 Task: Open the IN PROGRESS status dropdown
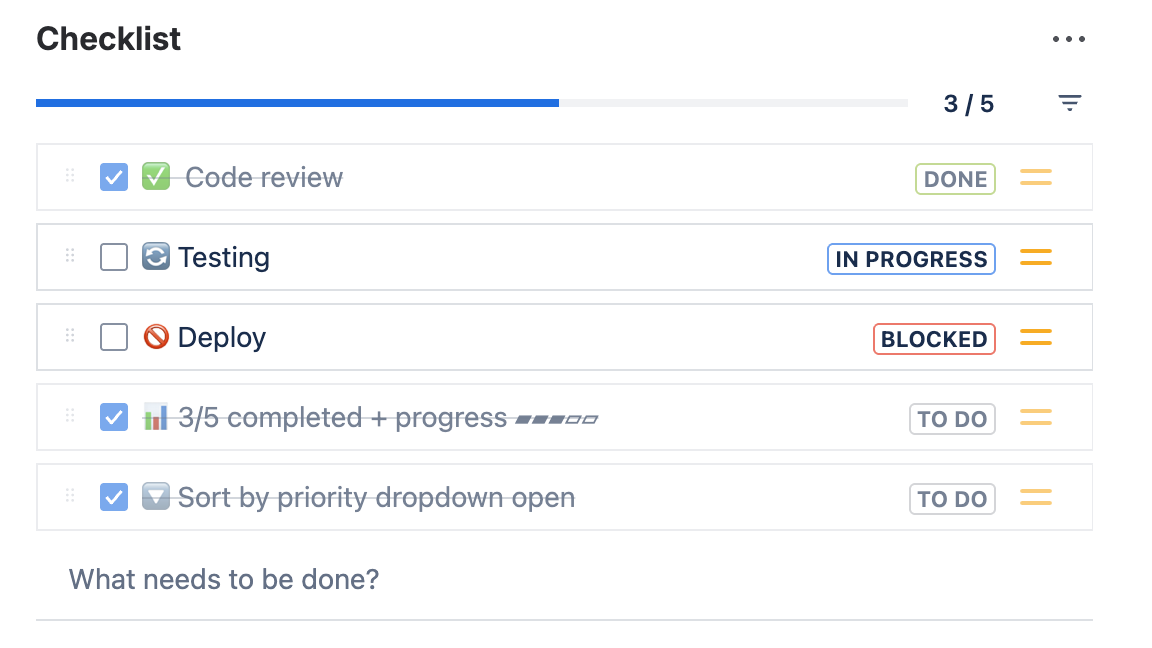click(911, 259)
